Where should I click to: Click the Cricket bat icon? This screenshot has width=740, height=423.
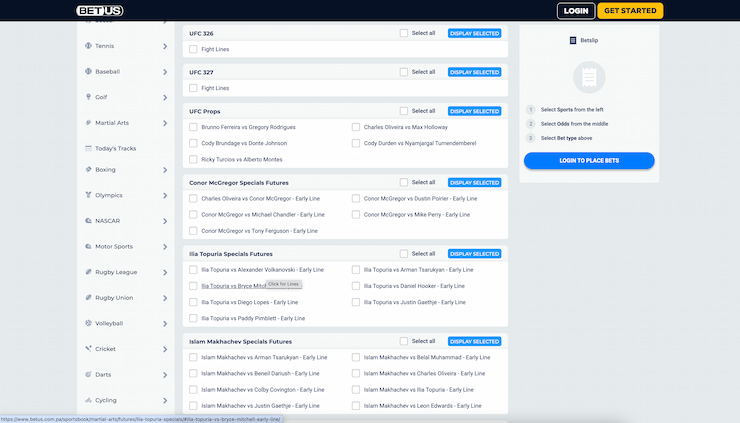[88, 349]
